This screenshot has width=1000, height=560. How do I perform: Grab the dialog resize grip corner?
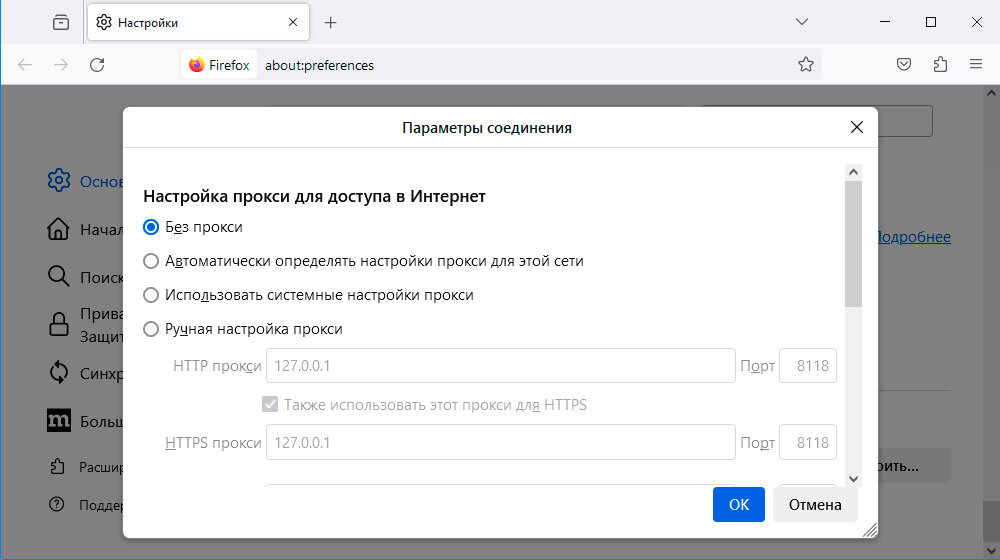870,530
